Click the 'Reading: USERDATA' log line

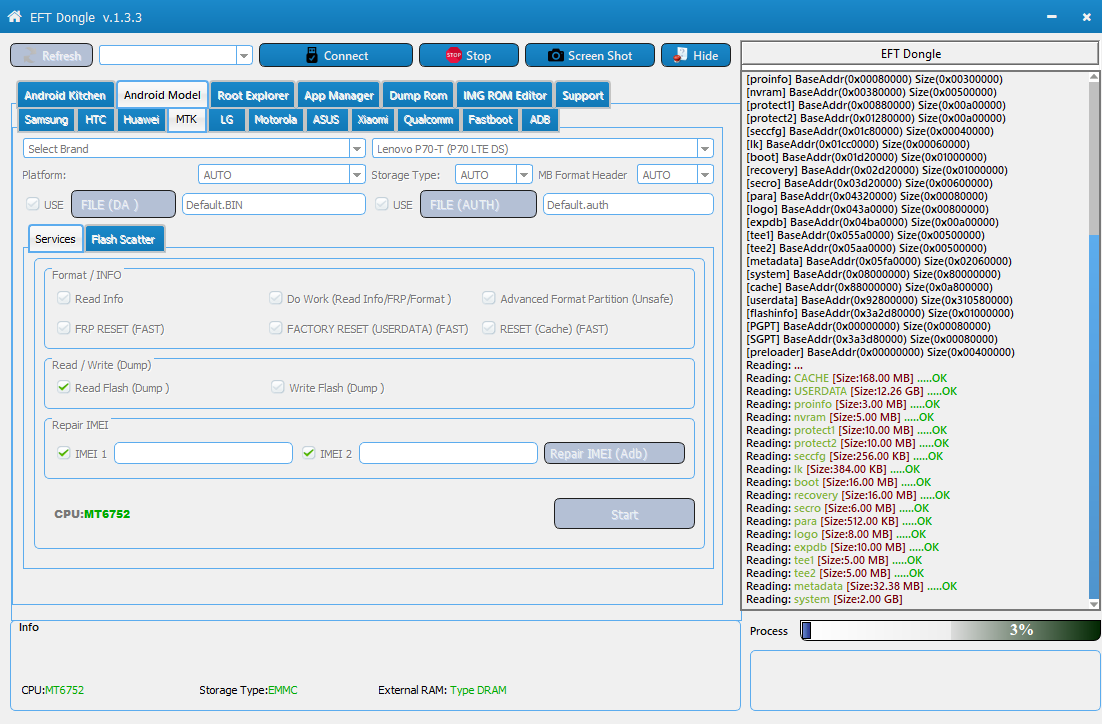tap(851, 391)
